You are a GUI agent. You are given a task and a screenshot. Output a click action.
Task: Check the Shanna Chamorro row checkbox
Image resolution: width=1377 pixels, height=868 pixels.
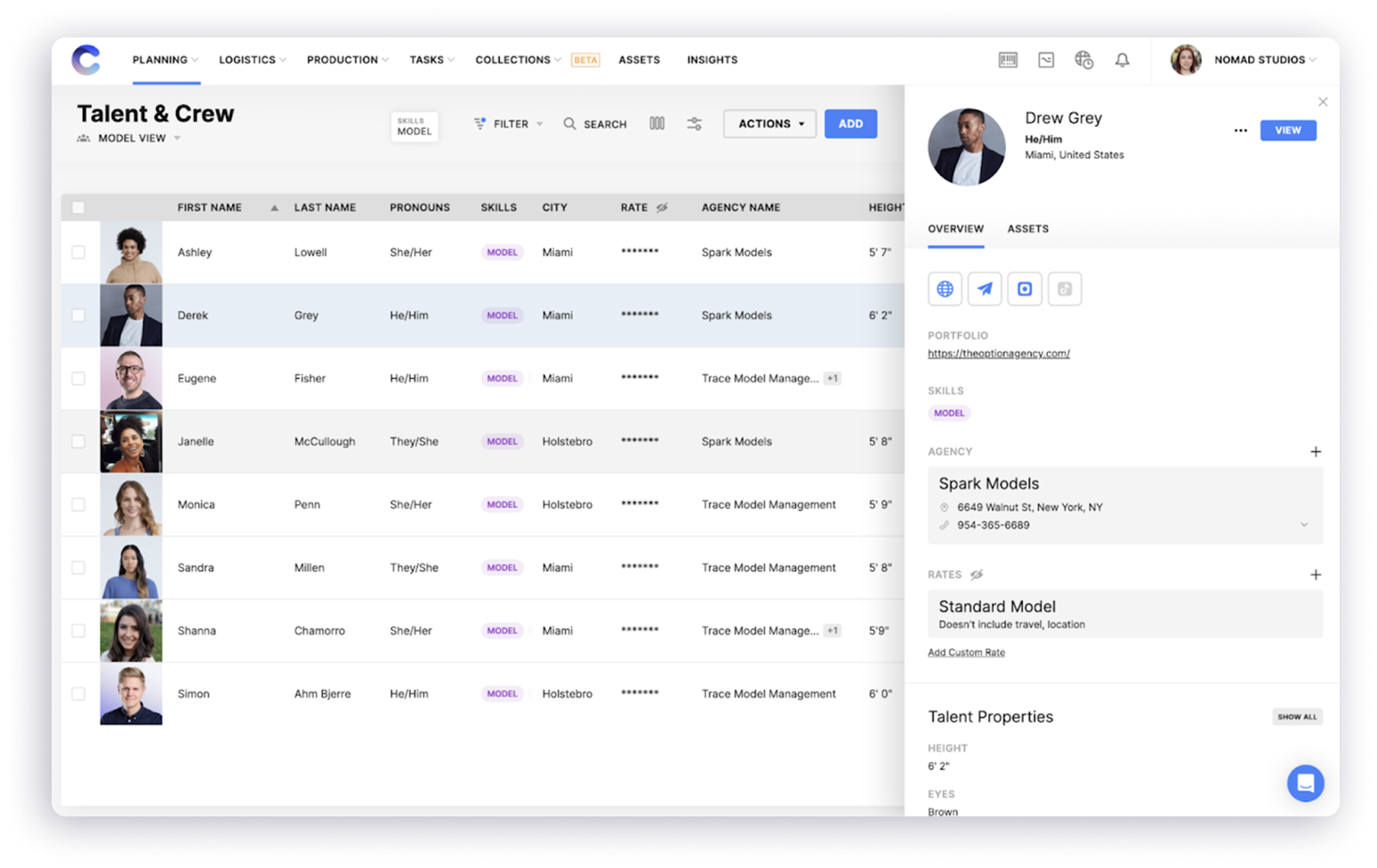click(x=78, y=631)
